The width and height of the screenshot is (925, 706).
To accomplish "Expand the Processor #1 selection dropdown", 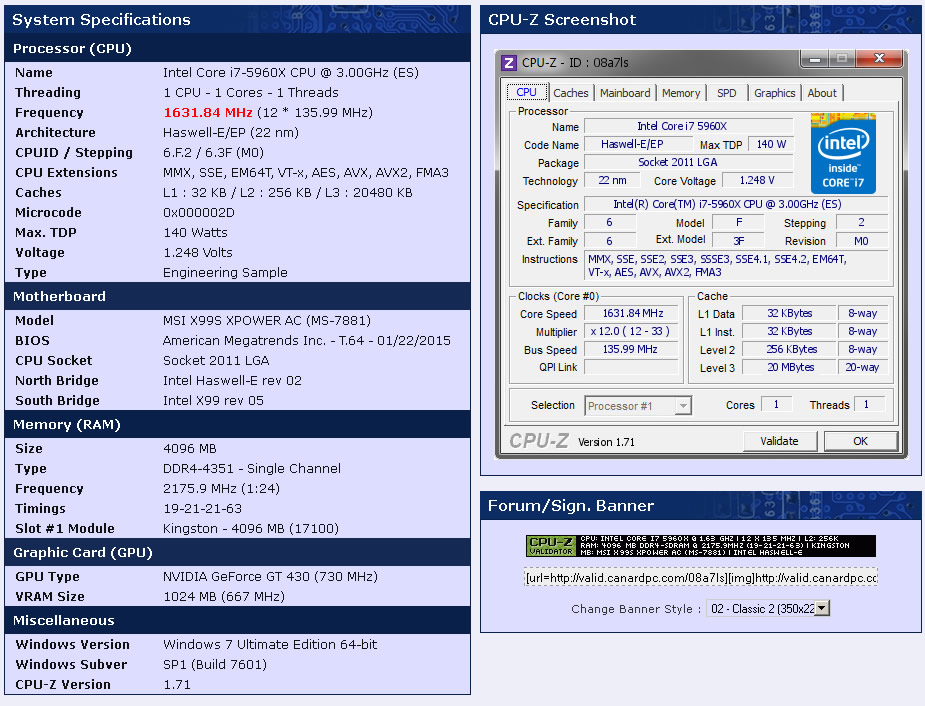I will (x=683, y=405).
